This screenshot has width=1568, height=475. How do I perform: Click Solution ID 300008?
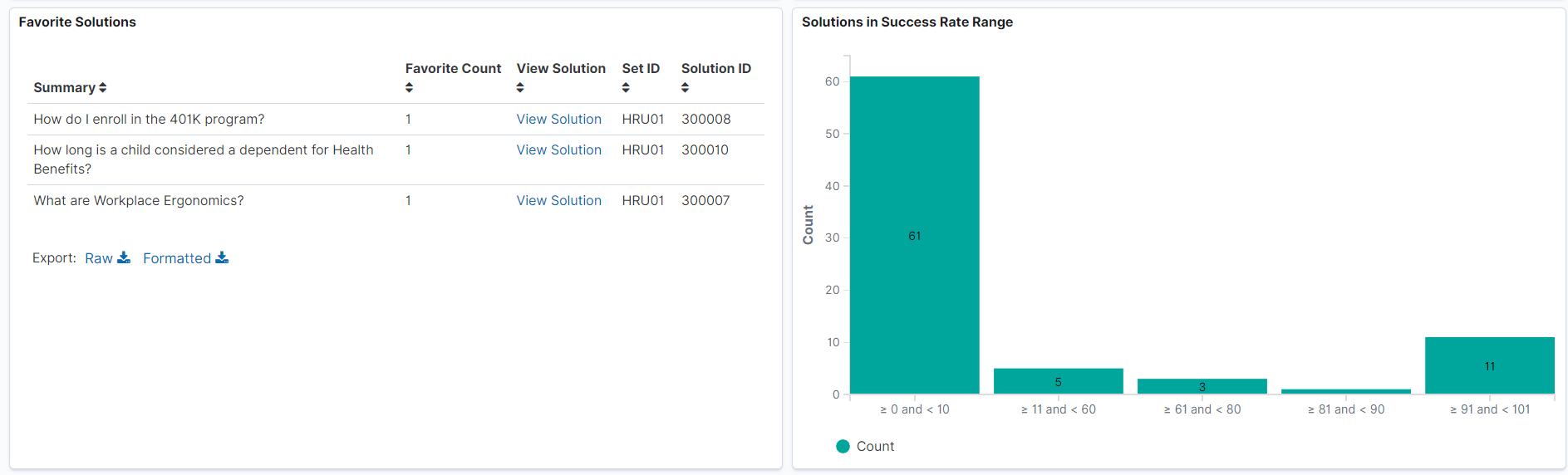706,120
